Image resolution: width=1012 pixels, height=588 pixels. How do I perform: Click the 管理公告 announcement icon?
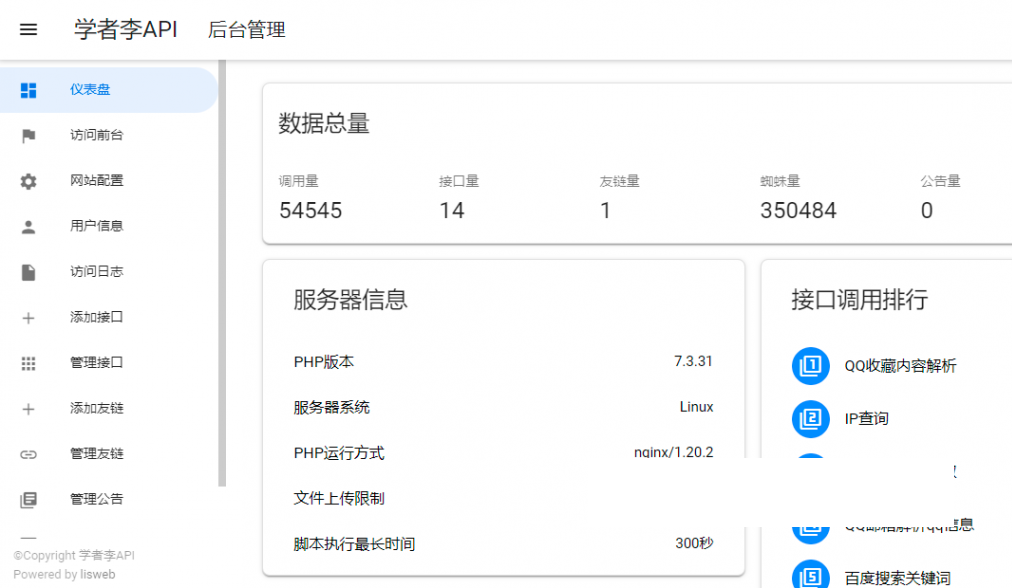[x=30, y=499]
